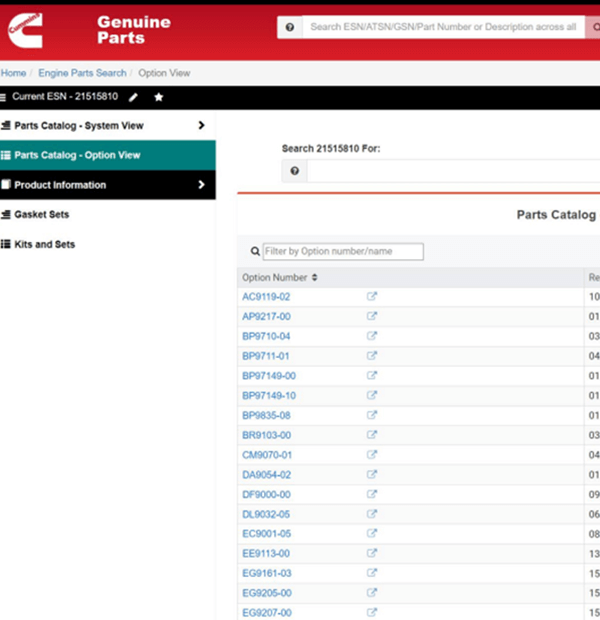
Task: Open DF9000-00 external link icon
Action: (x=372, y=494)
